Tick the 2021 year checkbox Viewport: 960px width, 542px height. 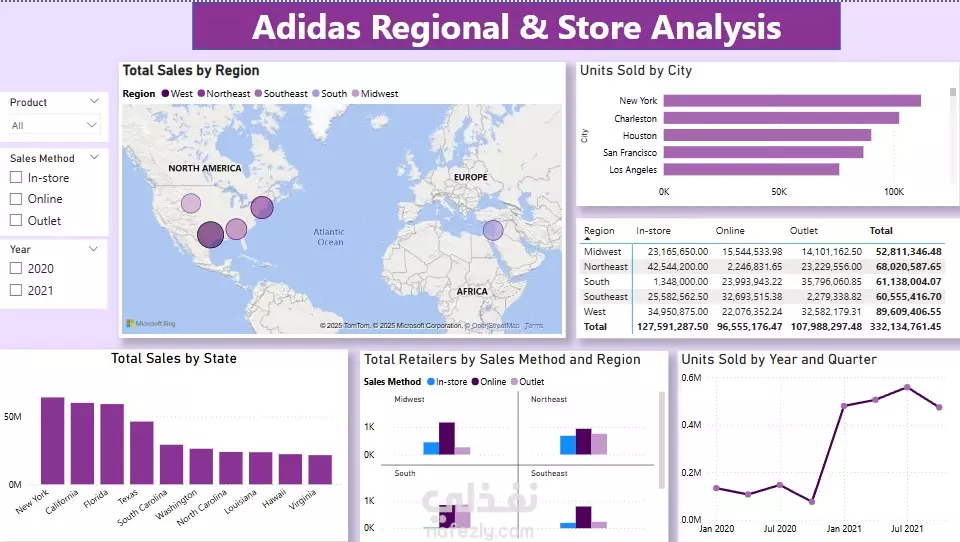coord(16,290)
